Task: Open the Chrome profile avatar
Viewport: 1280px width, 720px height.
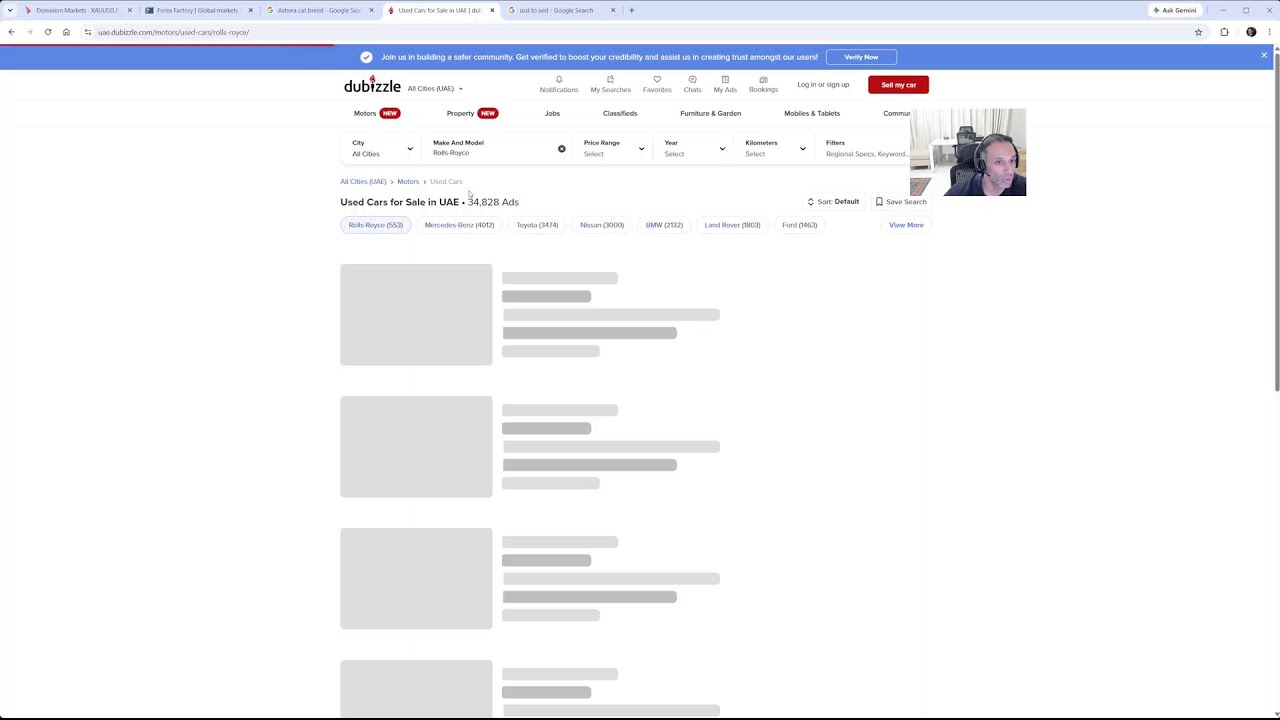Action: (x=1251, y=32)
